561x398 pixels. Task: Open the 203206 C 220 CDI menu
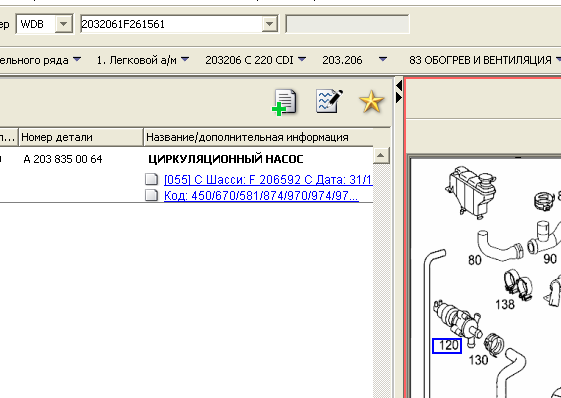tap(256, 60)
